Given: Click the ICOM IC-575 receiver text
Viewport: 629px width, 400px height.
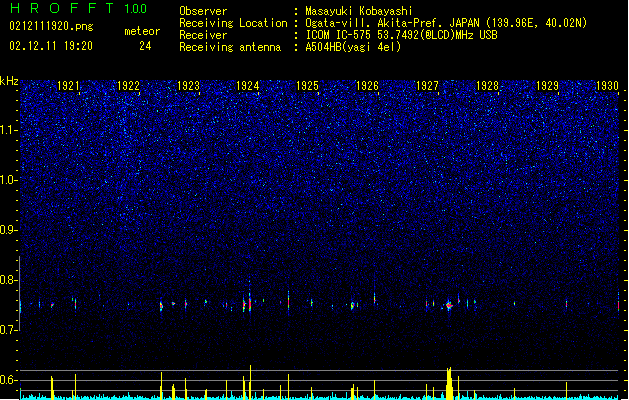Looking at the screenshot, I should point(401,35).
